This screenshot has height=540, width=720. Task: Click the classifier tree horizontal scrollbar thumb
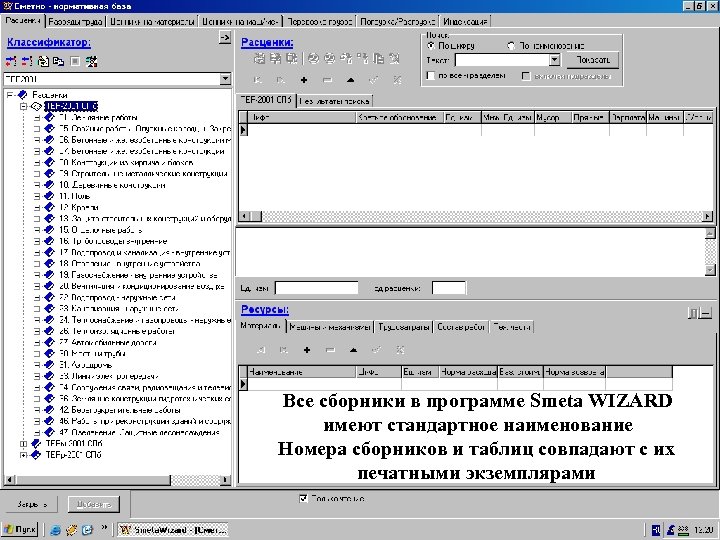93,480
